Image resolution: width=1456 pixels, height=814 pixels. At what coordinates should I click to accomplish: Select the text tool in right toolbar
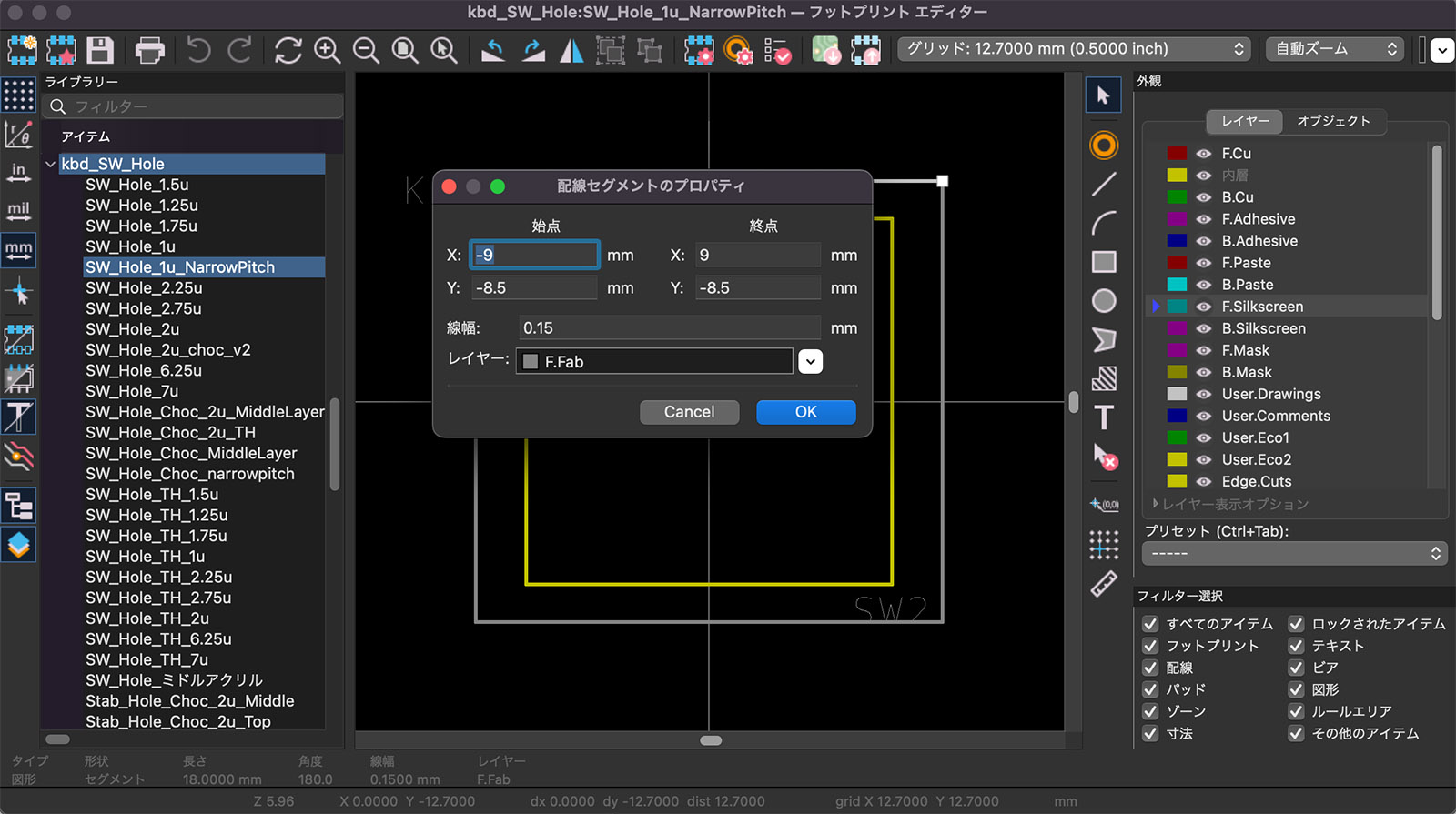point(1104,417)
